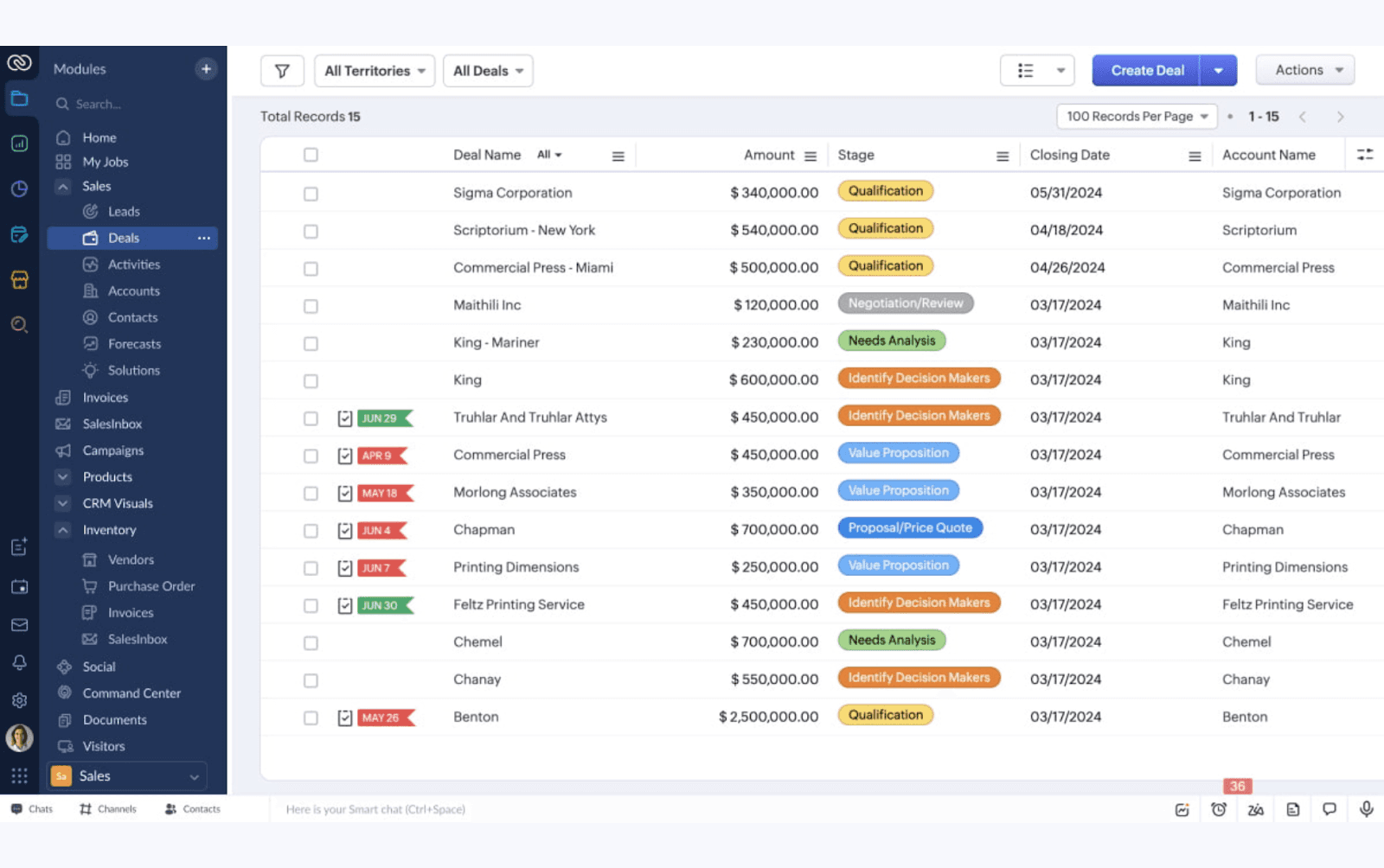Open the apps grid icon
This screenshot has width=1384, height=868.
tap(19, 775)
